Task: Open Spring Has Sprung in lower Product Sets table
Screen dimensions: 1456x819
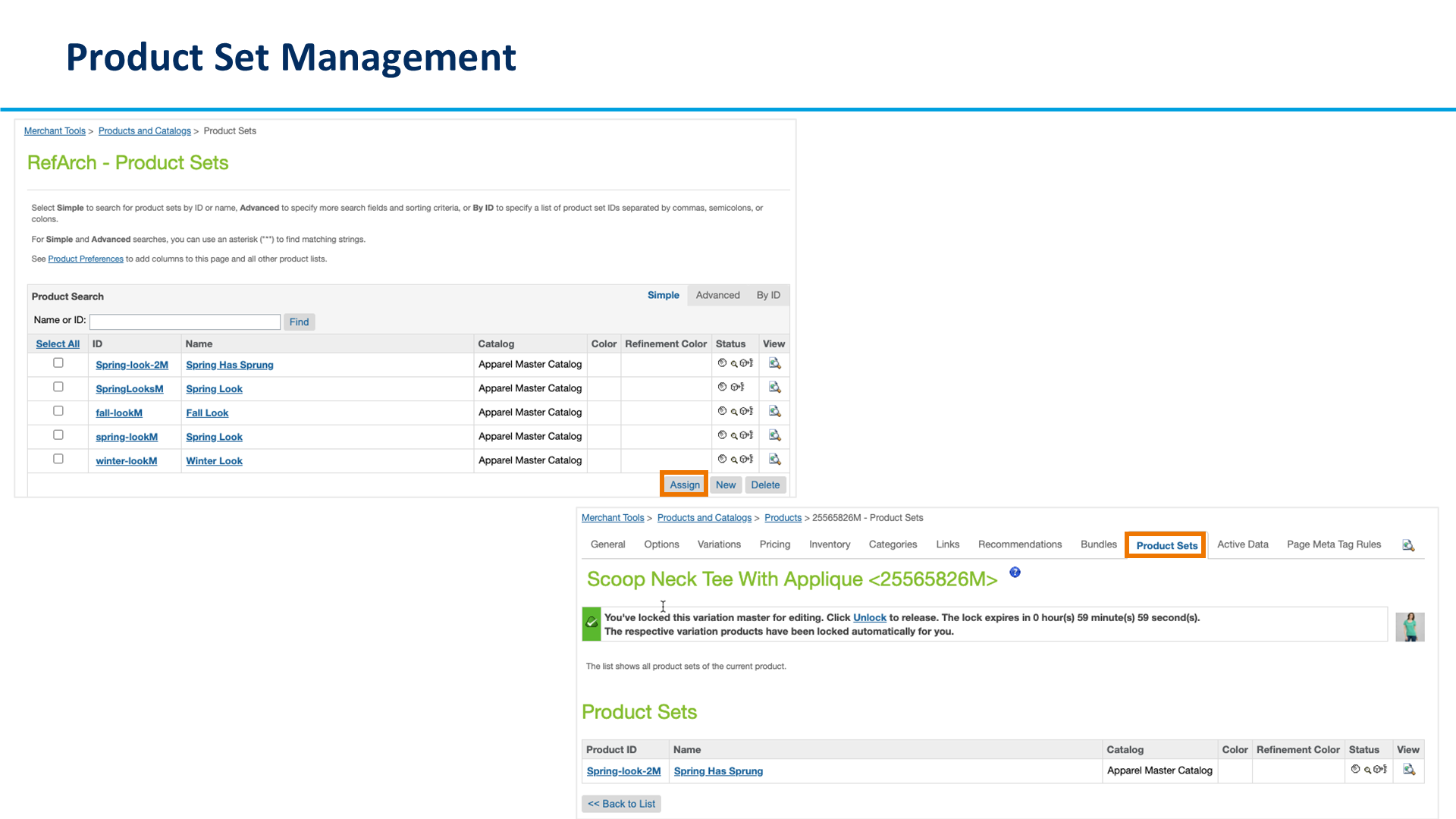Action: click(x=718, y=771)
